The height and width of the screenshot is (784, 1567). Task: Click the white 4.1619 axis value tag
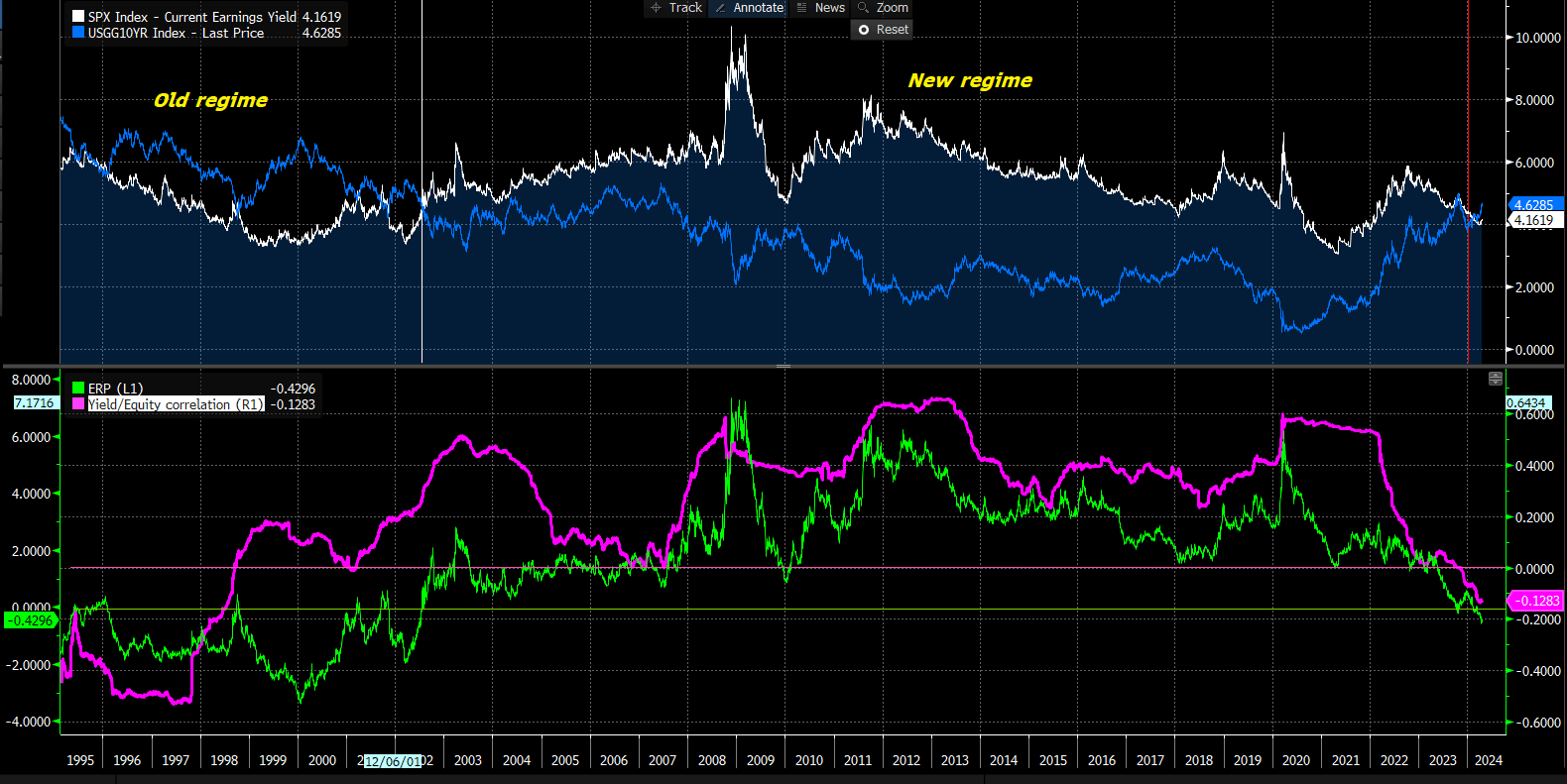[1534, 220]
